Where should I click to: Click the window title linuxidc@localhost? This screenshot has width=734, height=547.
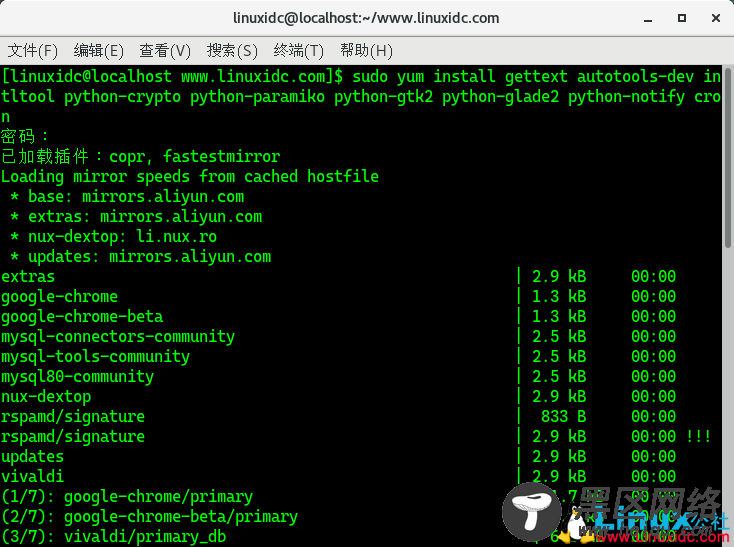tap(366, 18)
